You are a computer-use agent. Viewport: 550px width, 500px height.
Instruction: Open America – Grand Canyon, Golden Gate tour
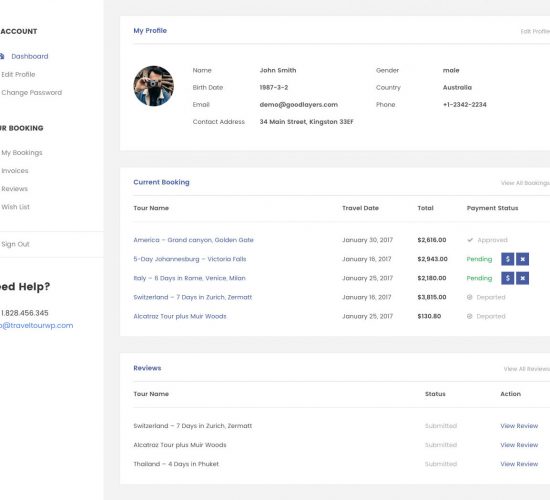coord(193,240)
